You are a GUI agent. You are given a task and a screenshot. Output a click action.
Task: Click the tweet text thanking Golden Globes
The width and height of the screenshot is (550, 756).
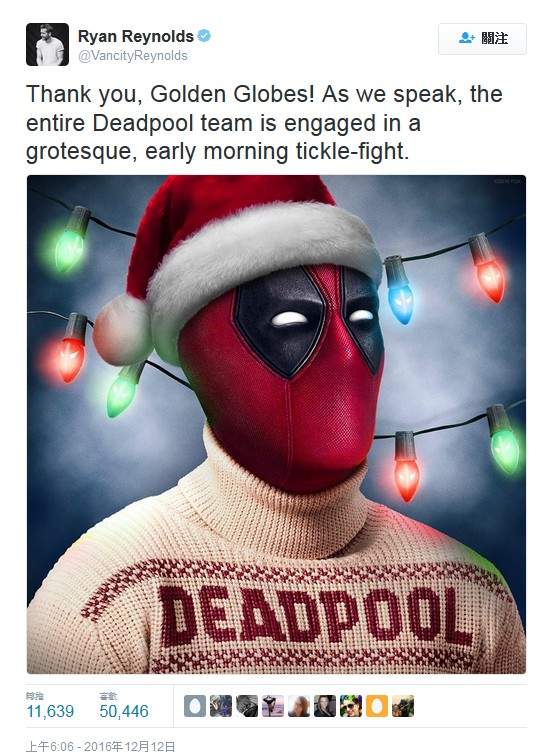tap(264, 123)
